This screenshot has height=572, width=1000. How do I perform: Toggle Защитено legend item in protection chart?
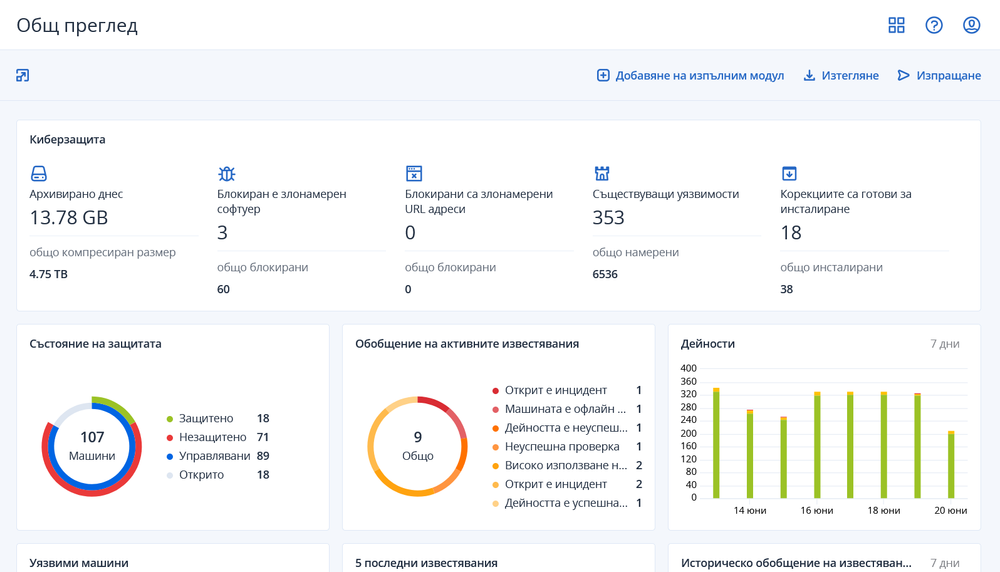point(205,419)
